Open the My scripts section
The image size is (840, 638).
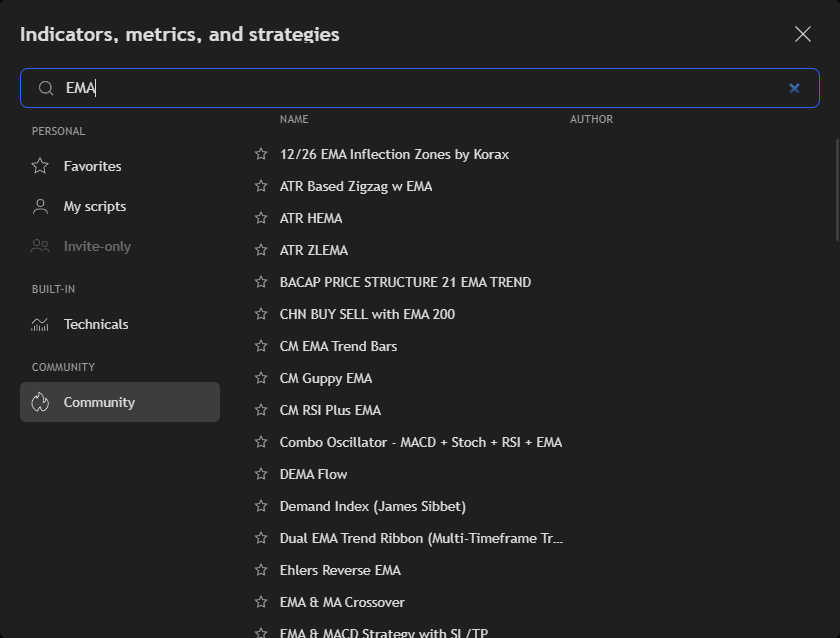(x=120, y=206)
